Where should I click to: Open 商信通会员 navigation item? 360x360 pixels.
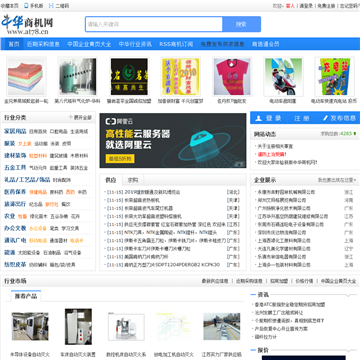pyautogui.click(x=265, y=44)
